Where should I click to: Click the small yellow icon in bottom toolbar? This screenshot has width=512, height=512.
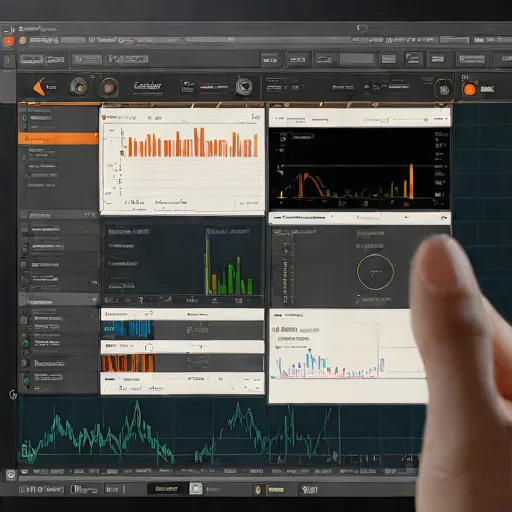(257, 490)
